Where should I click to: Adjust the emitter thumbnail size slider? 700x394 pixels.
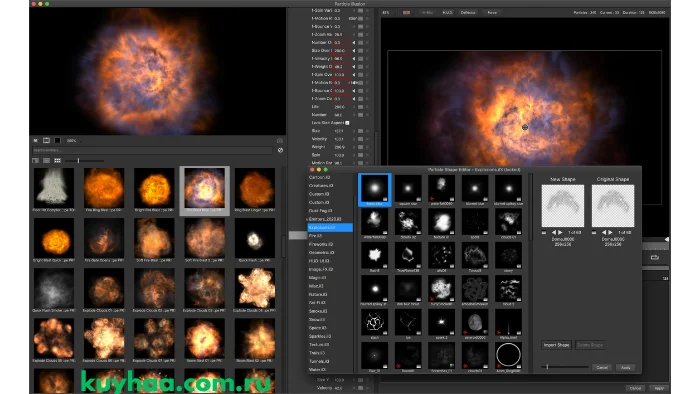click(85, 161)
